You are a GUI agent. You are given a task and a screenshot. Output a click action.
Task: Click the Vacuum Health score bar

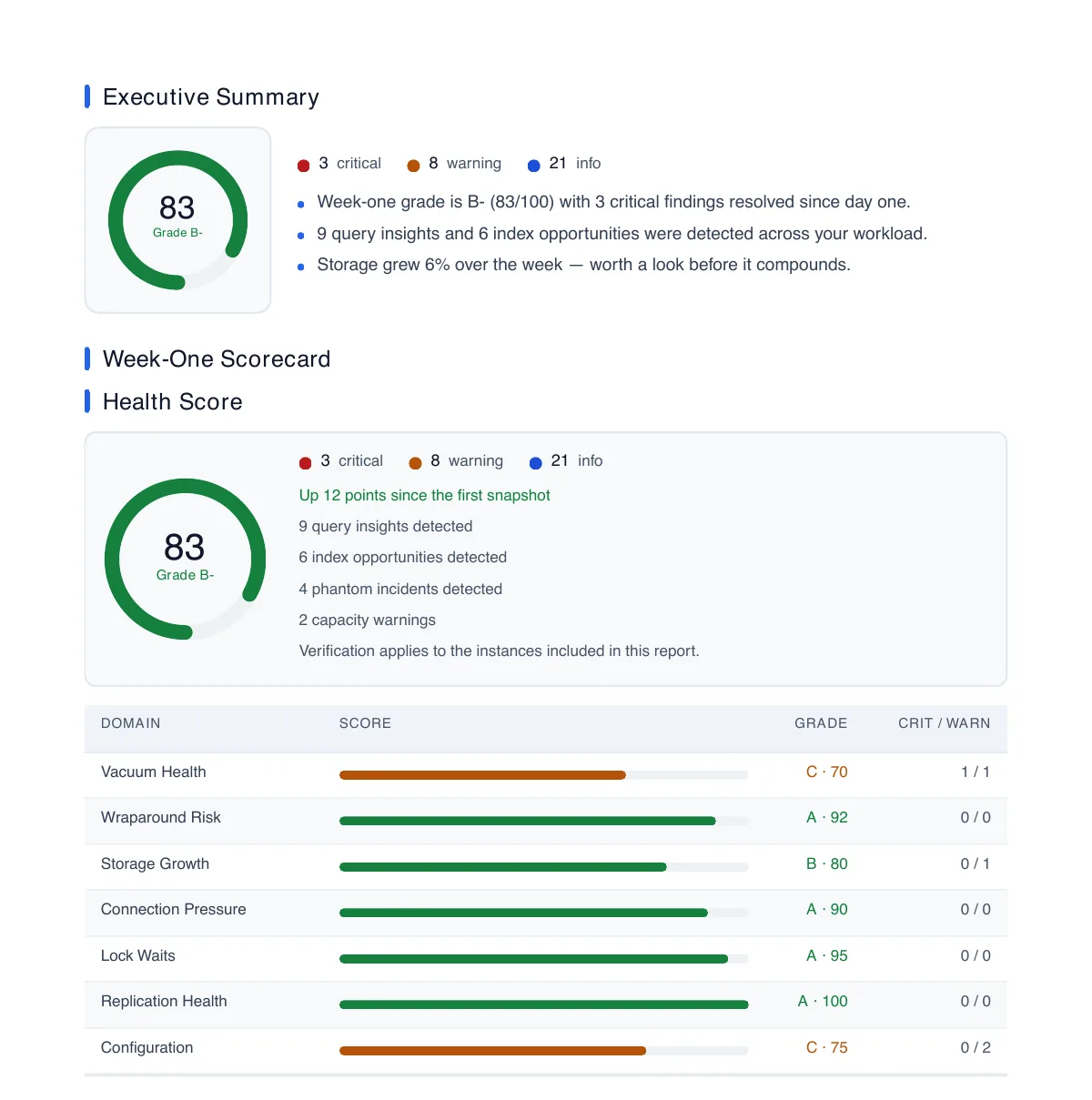point(543,775)
